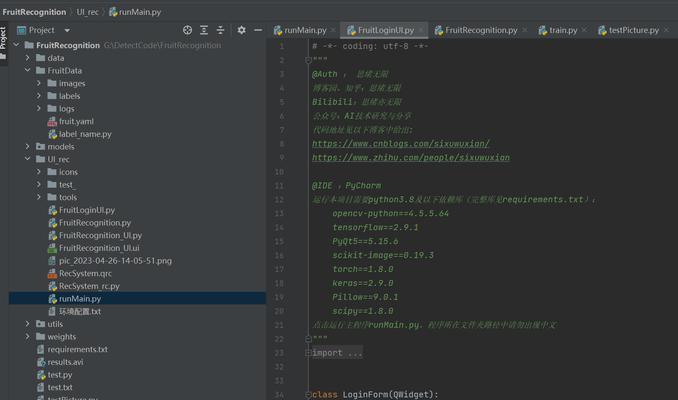Expand the data folder

(28, 58)
